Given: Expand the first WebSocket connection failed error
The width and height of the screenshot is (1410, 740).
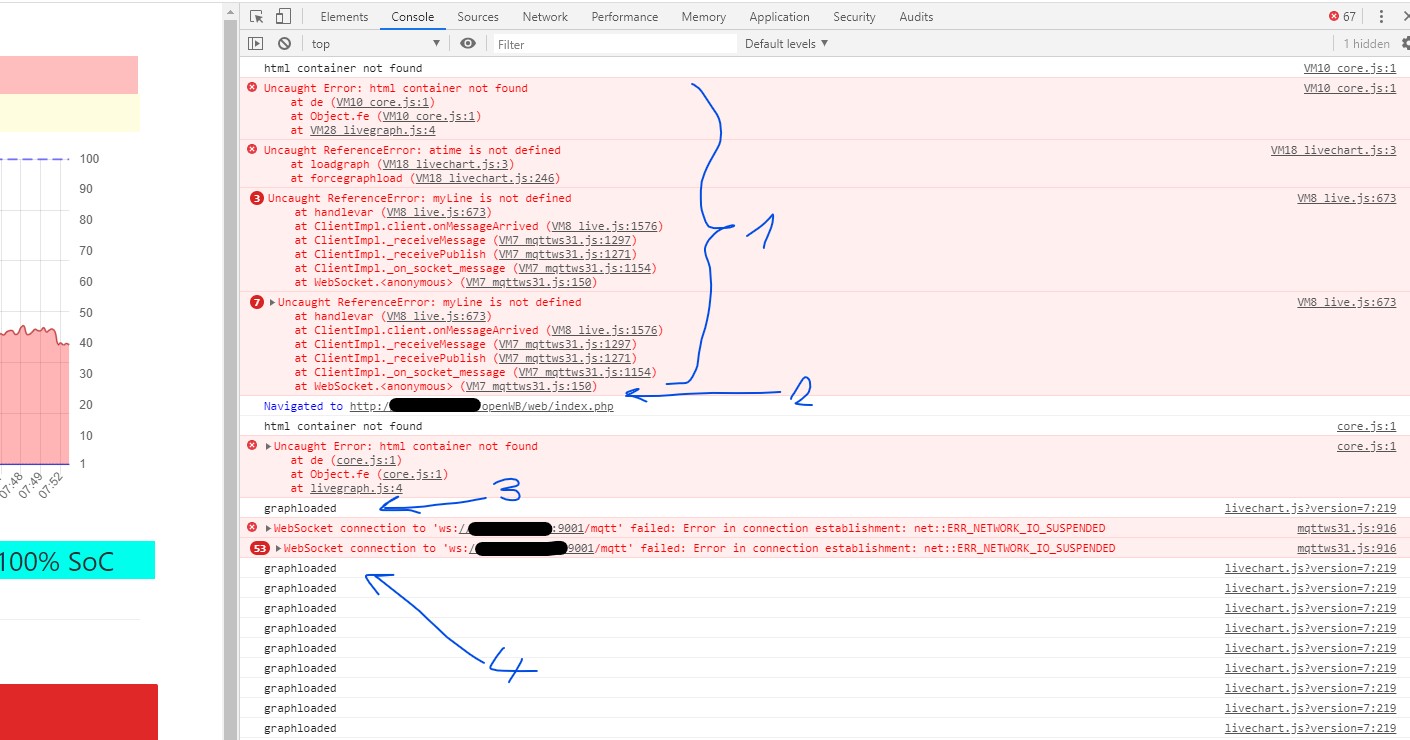Looking at the screenshot, I should (268, 528).
